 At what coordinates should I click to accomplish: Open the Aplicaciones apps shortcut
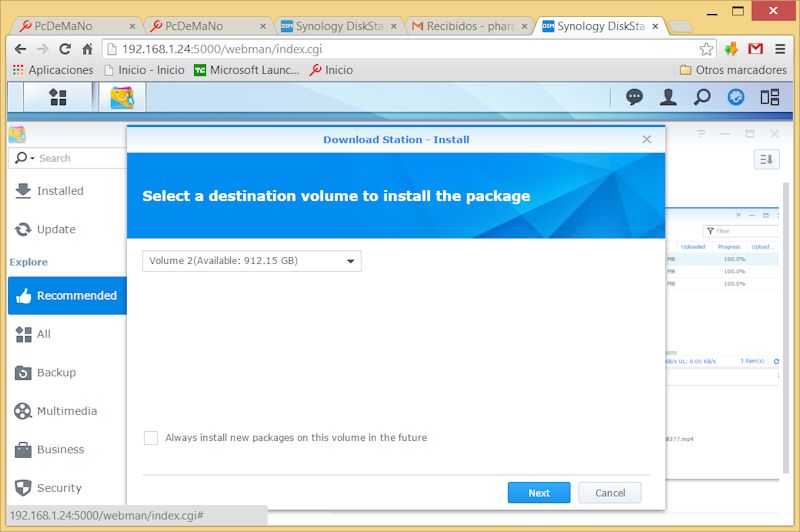point(53,70)
